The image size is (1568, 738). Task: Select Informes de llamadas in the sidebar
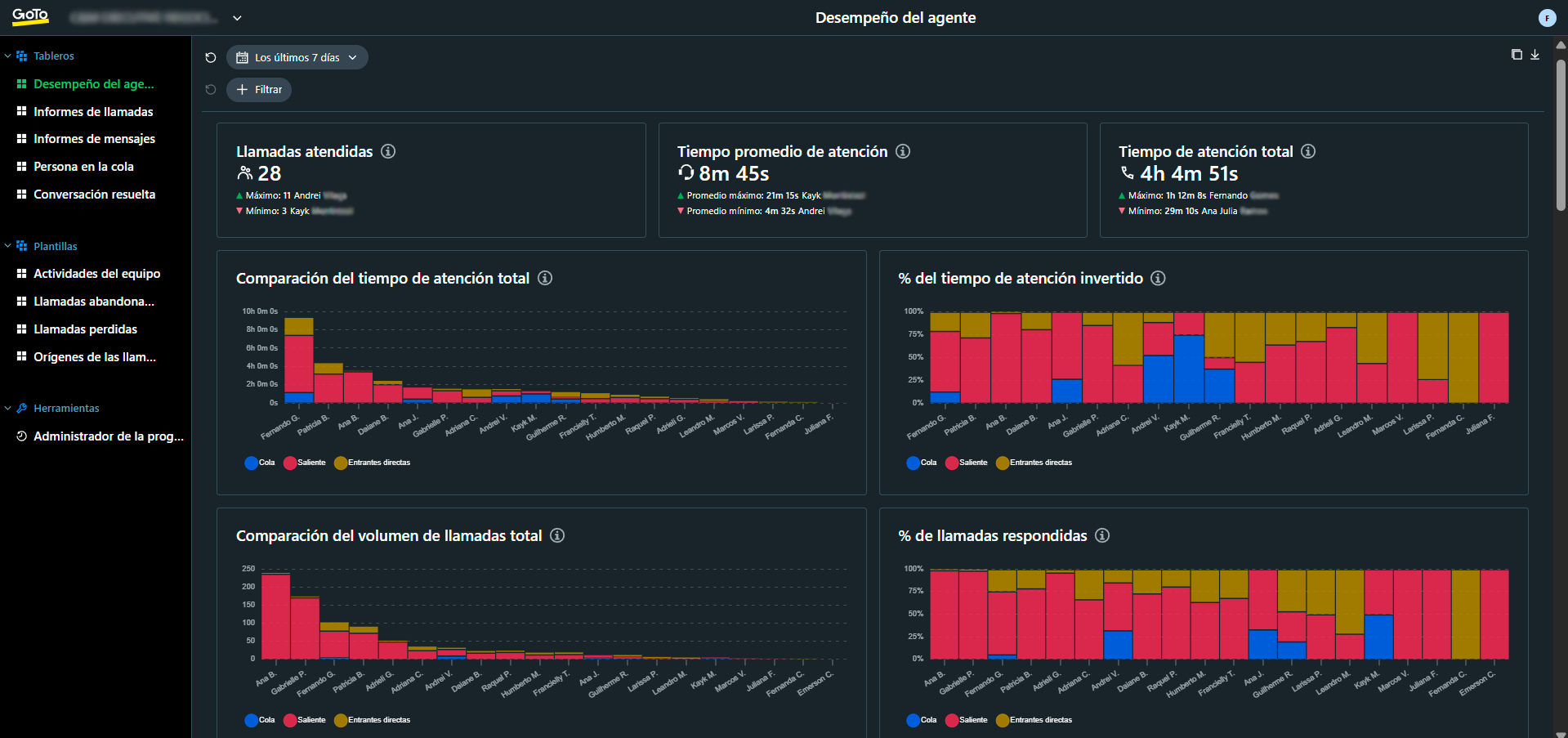(x=93, y=111)
